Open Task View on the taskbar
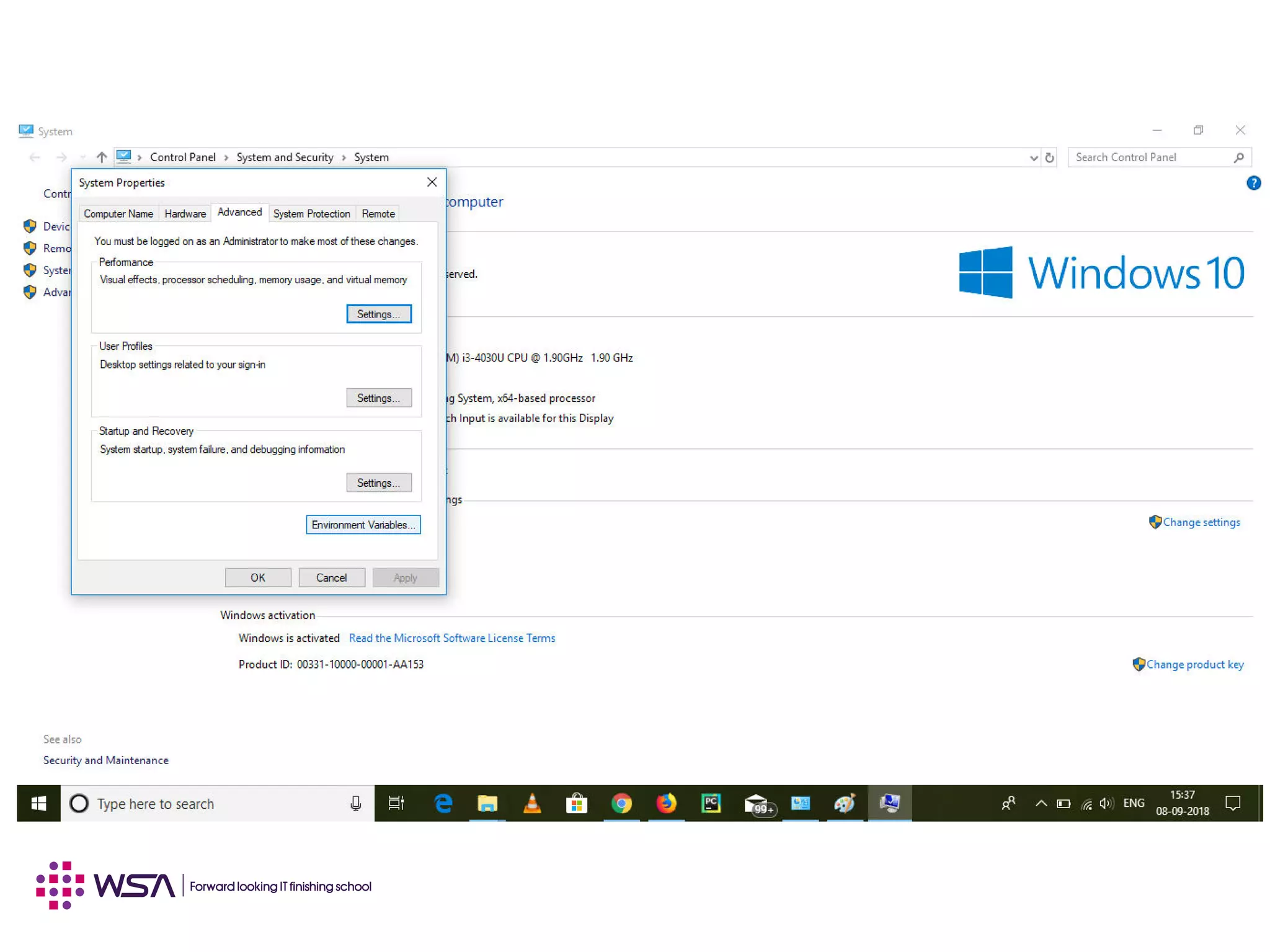 tap(396, 803)
